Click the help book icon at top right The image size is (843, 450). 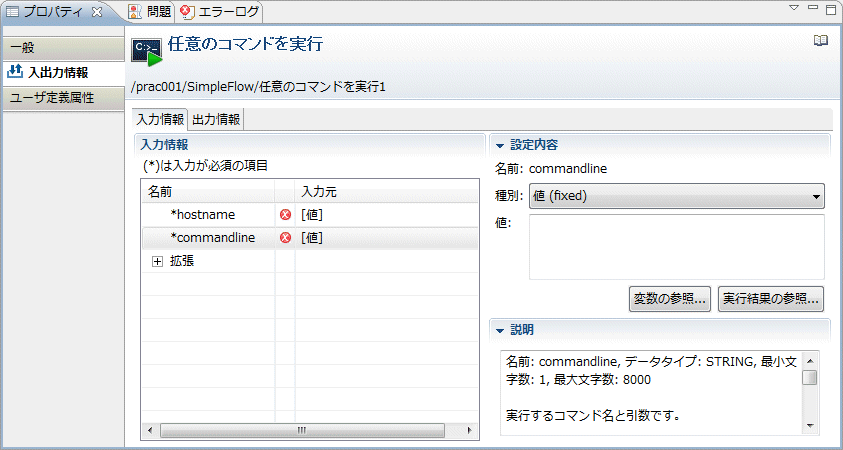(821, 41)
